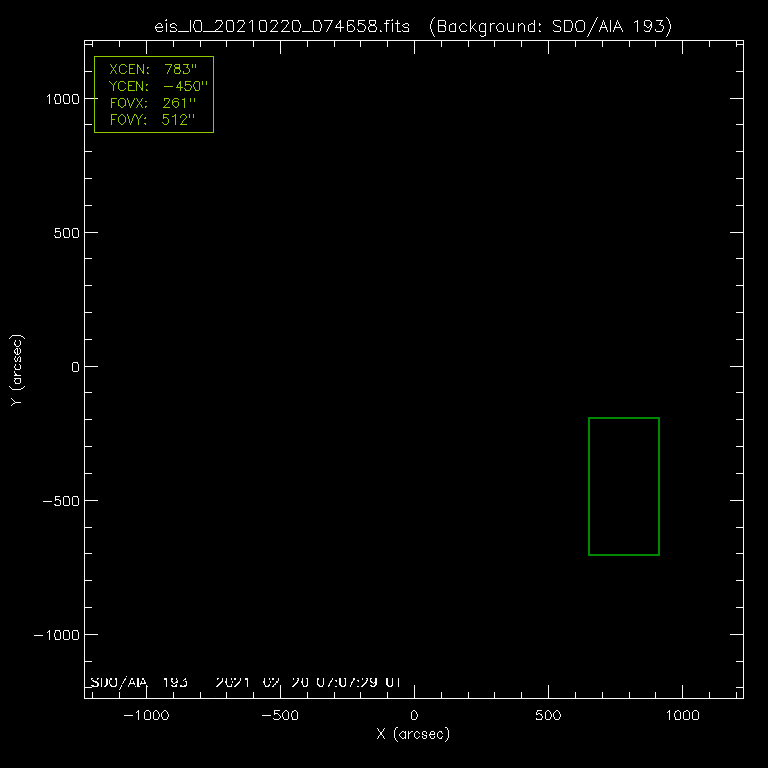This screenshot has width=768, height=768.
Task: Click the SDO/AIA 193 timestamp at plot bottom
Action: point(245,682)
